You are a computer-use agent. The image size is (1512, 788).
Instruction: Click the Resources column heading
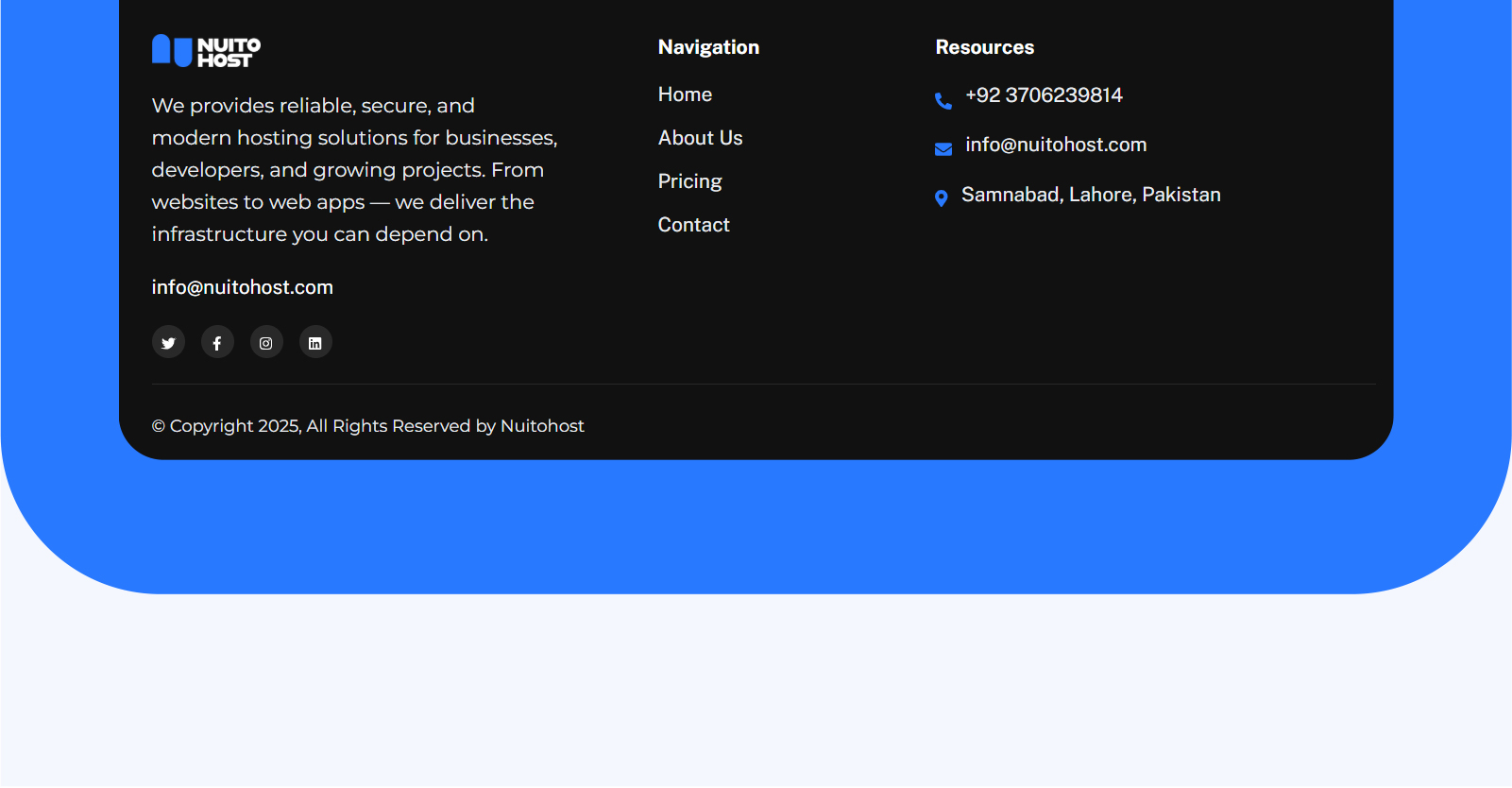984,47
